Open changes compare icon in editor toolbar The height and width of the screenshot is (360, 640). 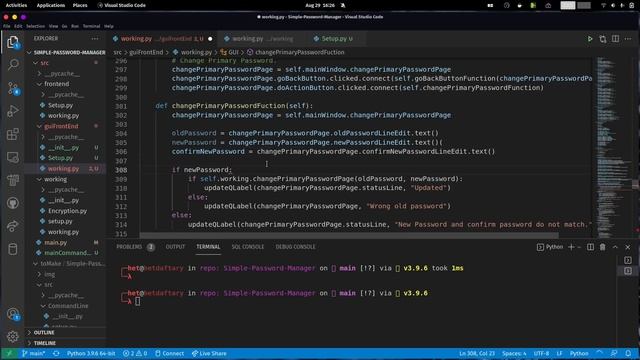click(602, 39)
